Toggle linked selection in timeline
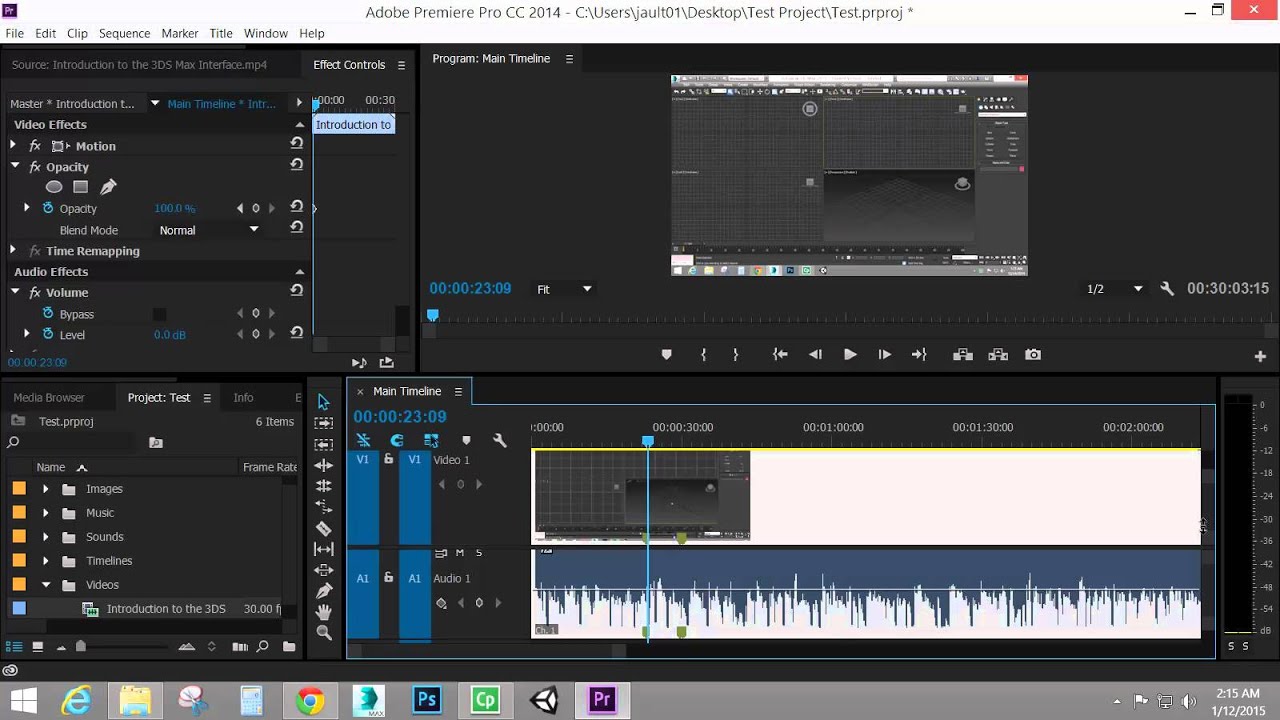Screen dimensions: 1280x720 pyautogui.click(x=431, y=440)
